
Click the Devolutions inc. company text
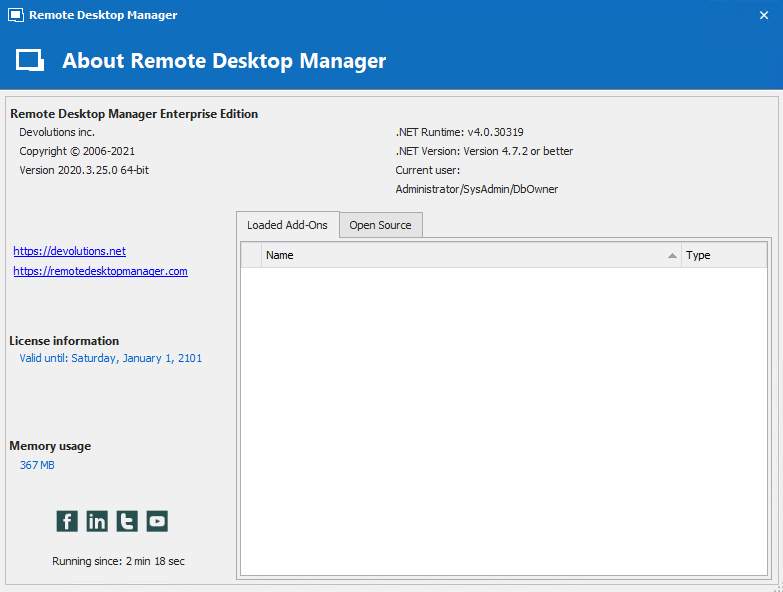point(57,132)
